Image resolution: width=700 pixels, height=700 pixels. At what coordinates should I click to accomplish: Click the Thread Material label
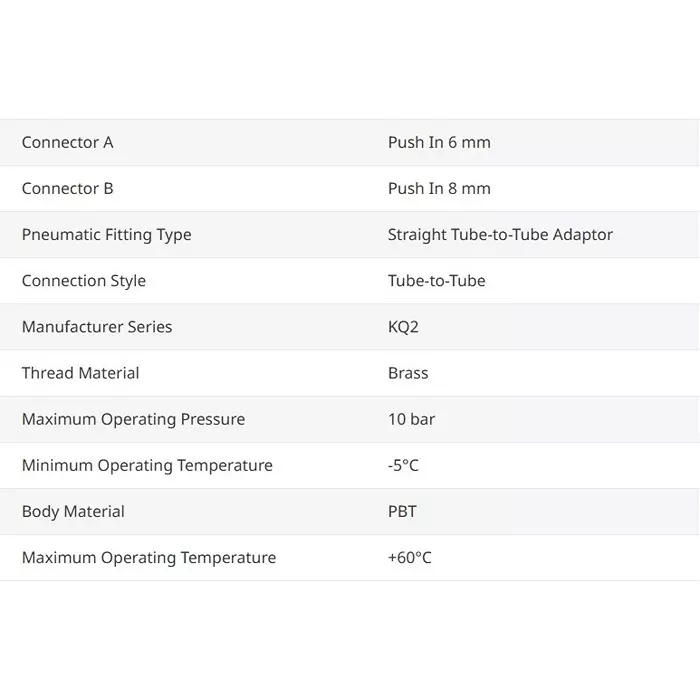(x=81, y=373)
